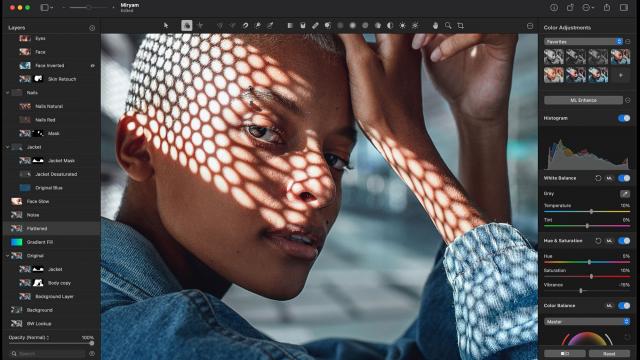Image resolution: width=640 pixels, height=360 pixels.
Task: Select the Eraser tool in the toolbar
Action: coord(315,25)
